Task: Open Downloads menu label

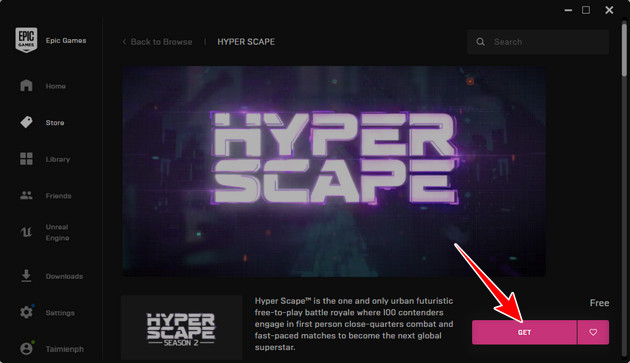Action: [x=64, y=276]
